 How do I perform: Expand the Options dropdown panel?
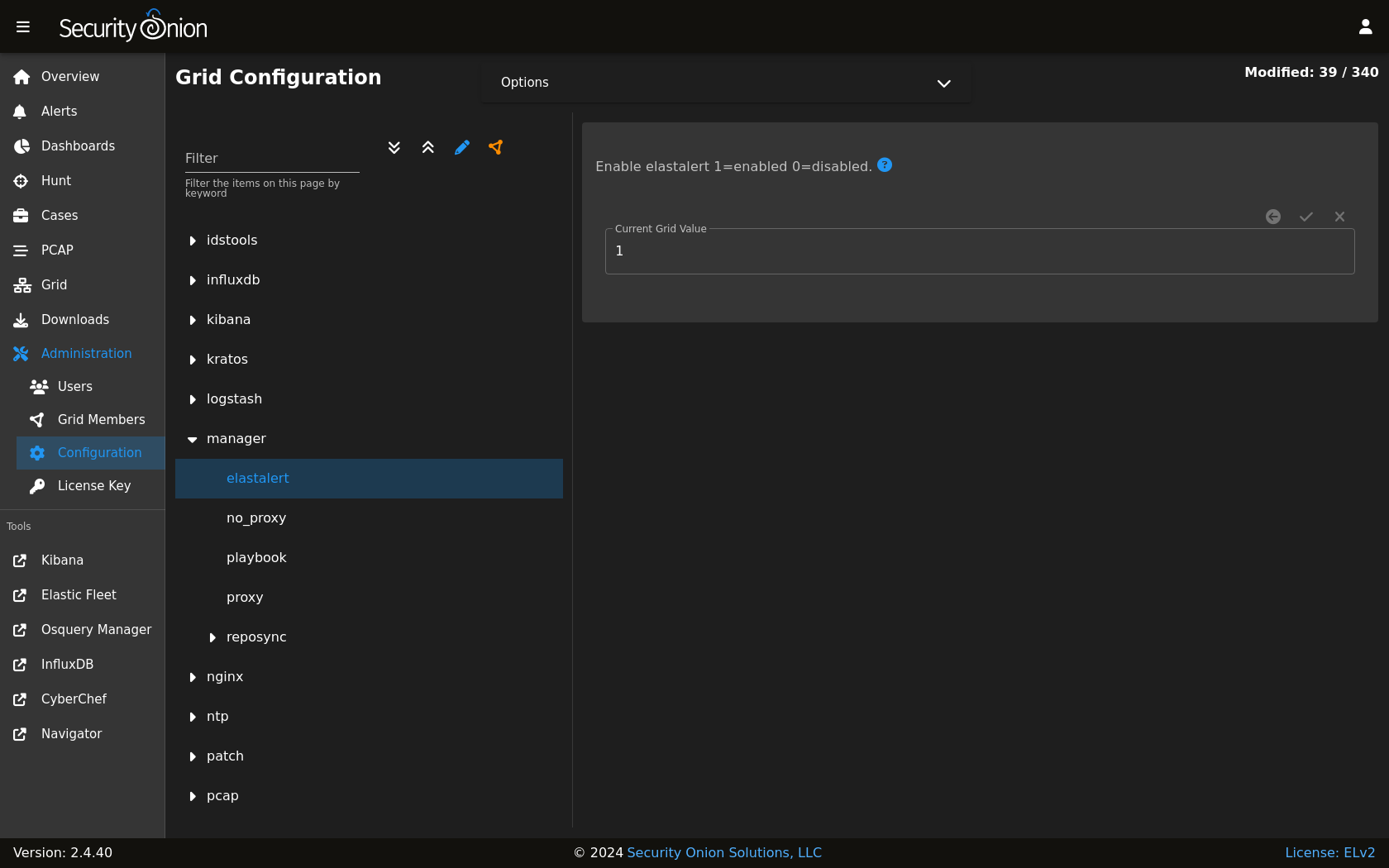(943, 83)
